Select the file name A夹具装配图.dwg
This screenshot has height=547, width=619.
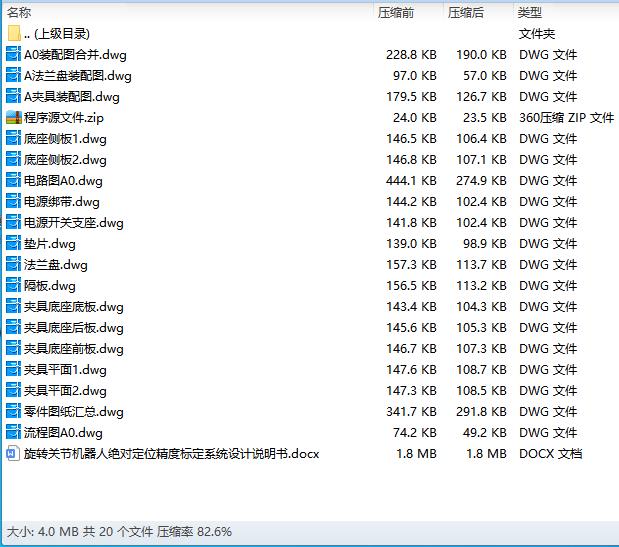tap(72, 96)
